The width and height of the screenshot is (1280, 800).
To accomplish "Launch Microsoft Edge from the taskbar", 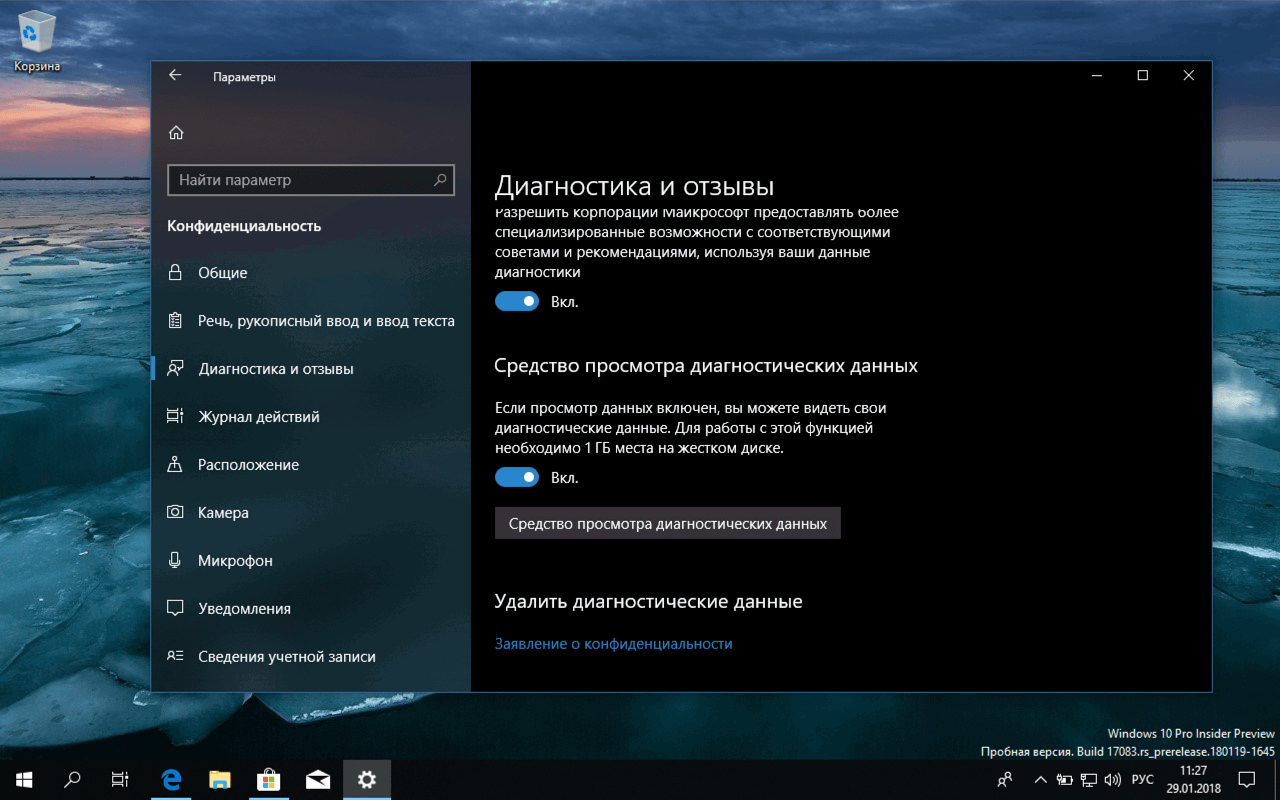I will pos(172,780).
